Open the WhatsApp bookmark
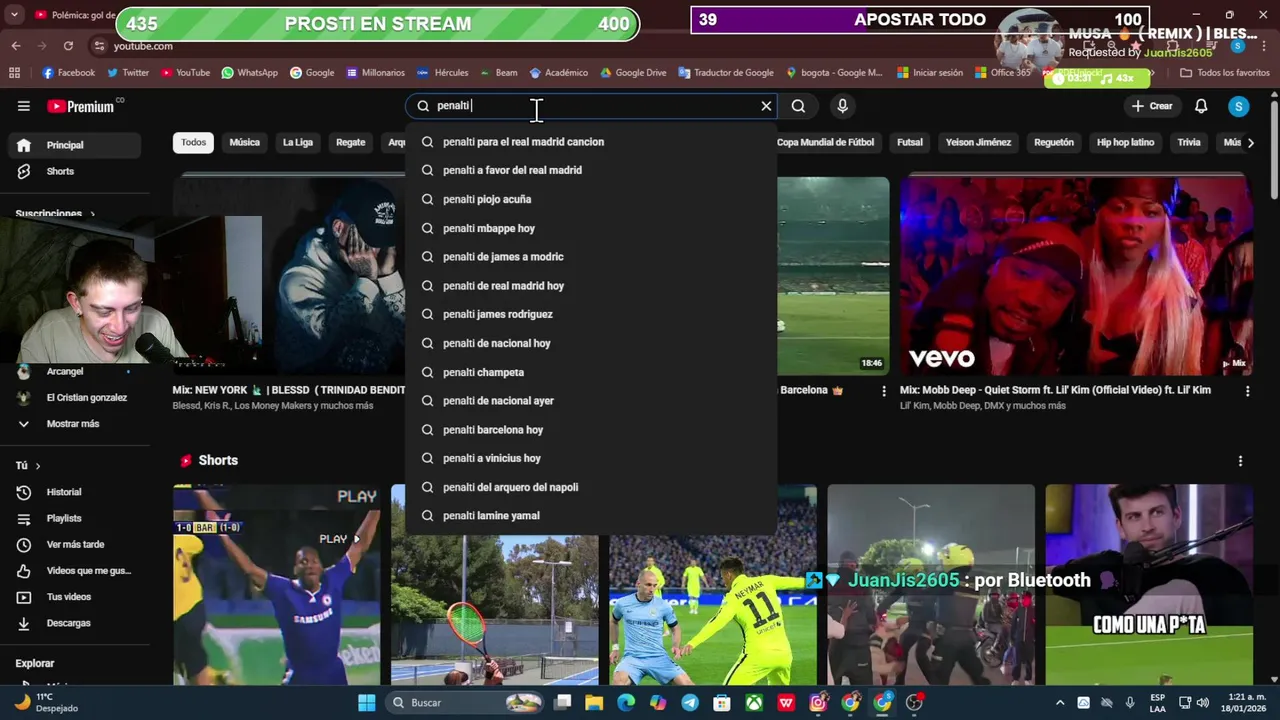 [250, 73]
